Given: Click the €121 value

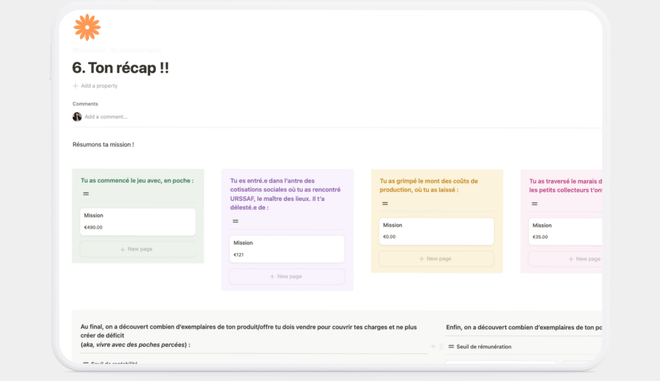Looking at the screenshot, I should click(239, 255).
